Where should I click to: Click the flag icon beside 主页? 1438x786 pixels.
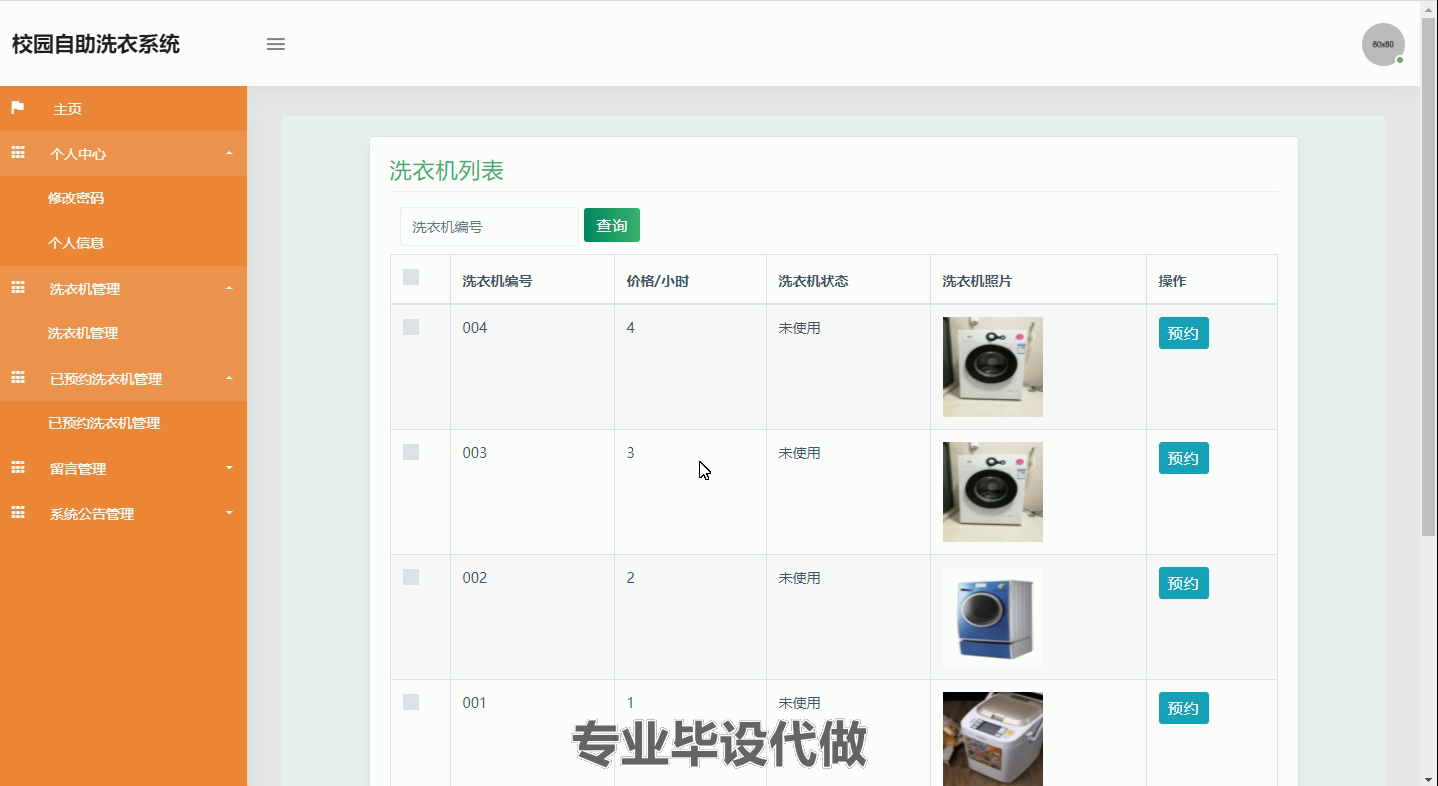17,107
